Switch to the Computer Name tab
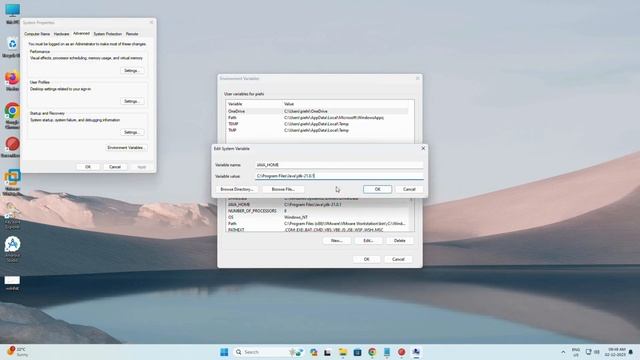 click(x=37, y=34)
